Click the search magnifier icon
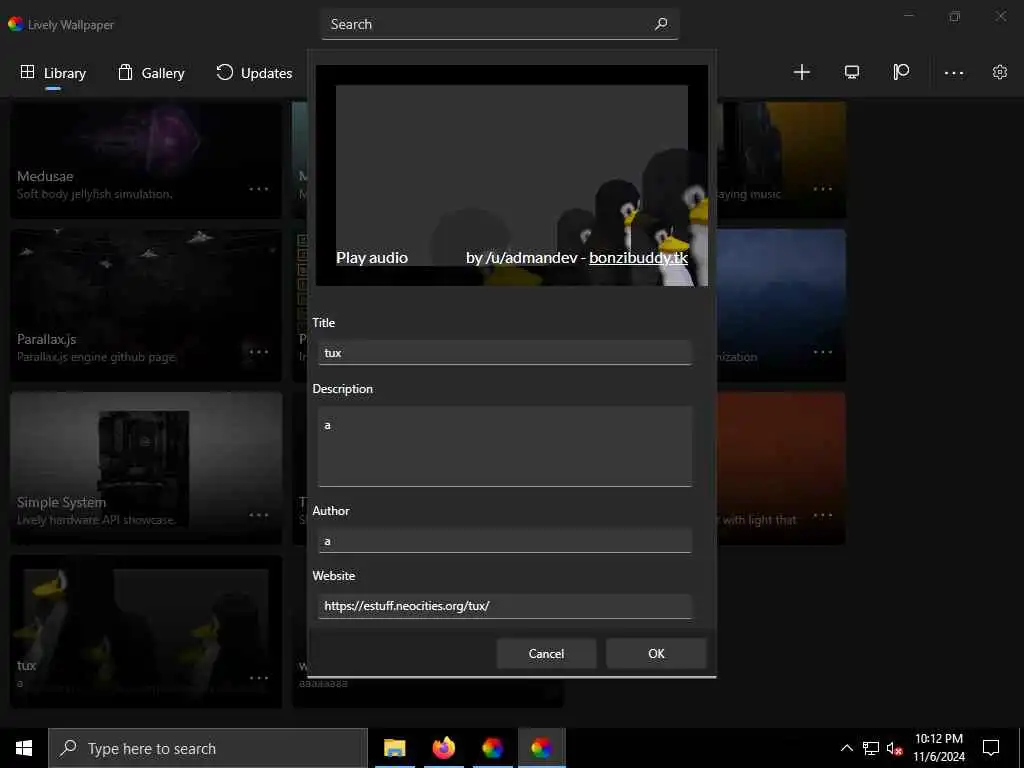The width and height of the screenshot is (1024, 768). tap(661, 24)
